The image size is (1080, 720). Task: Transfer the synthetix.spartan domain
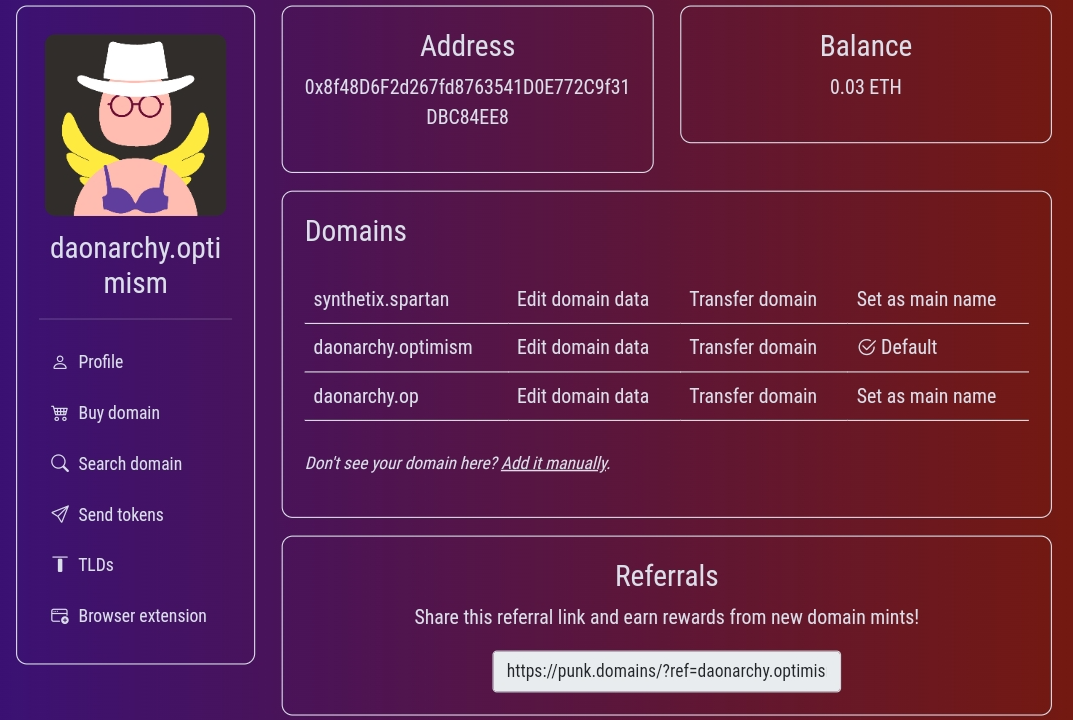point(752,299)
